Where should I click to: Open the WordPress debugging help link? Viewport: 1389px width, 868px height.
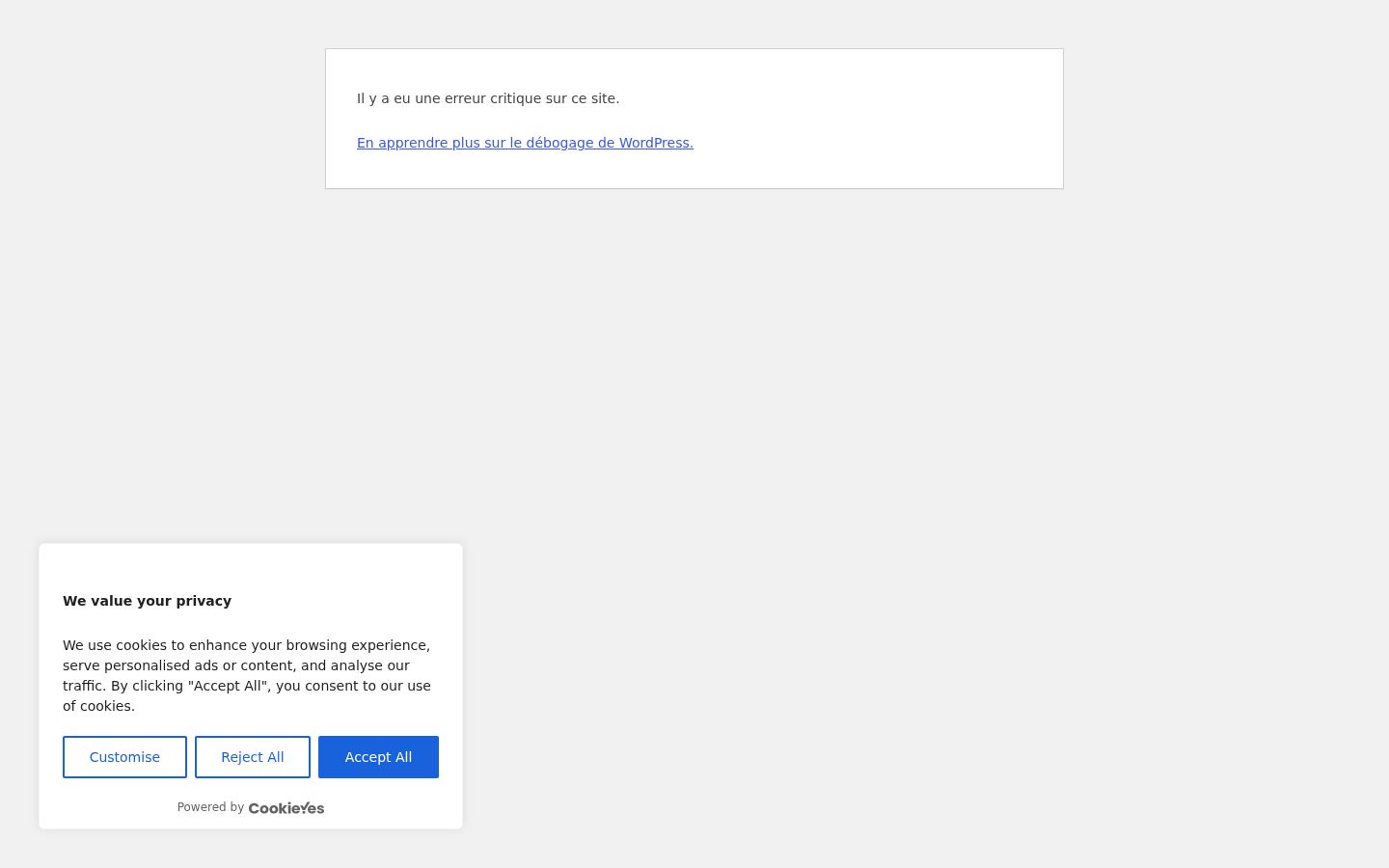[525, 143]
